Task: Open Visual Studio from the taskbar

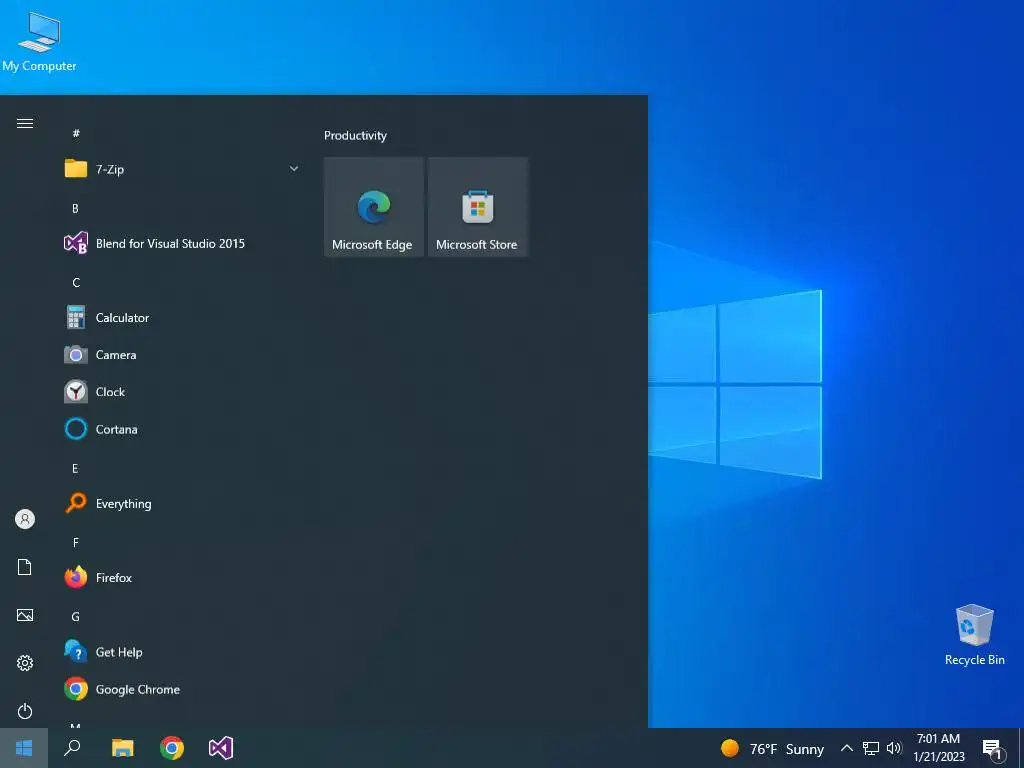Action: click(221, 748)
